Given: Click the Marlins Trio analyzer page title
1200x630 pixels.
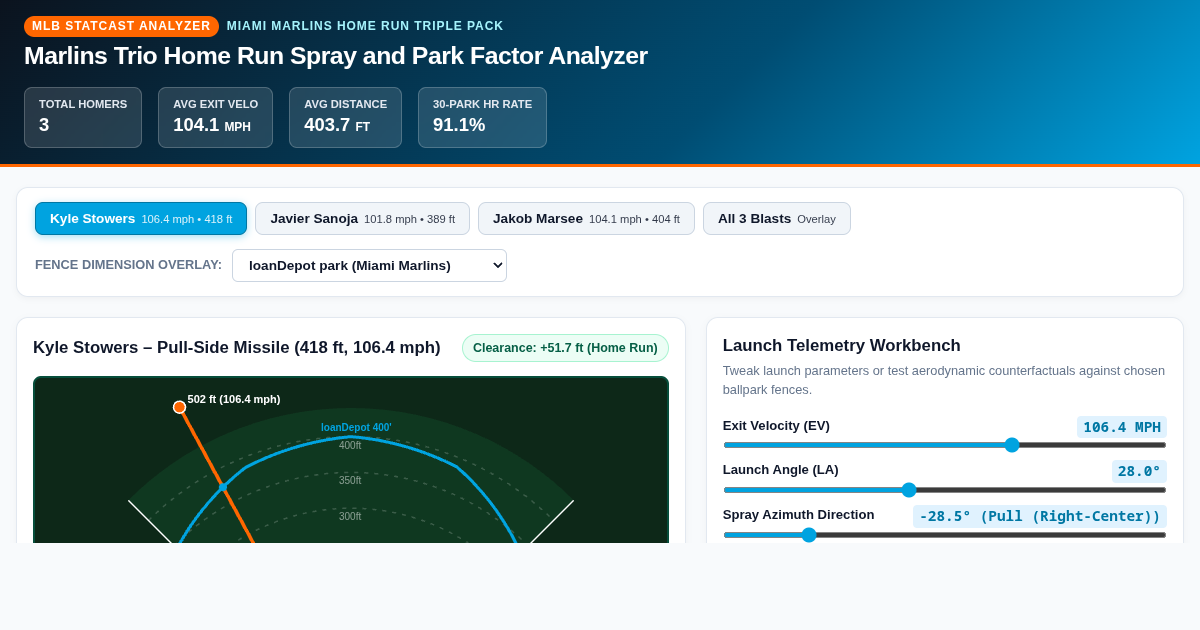Looking at the screenshot, I should (x=336, y=56).
